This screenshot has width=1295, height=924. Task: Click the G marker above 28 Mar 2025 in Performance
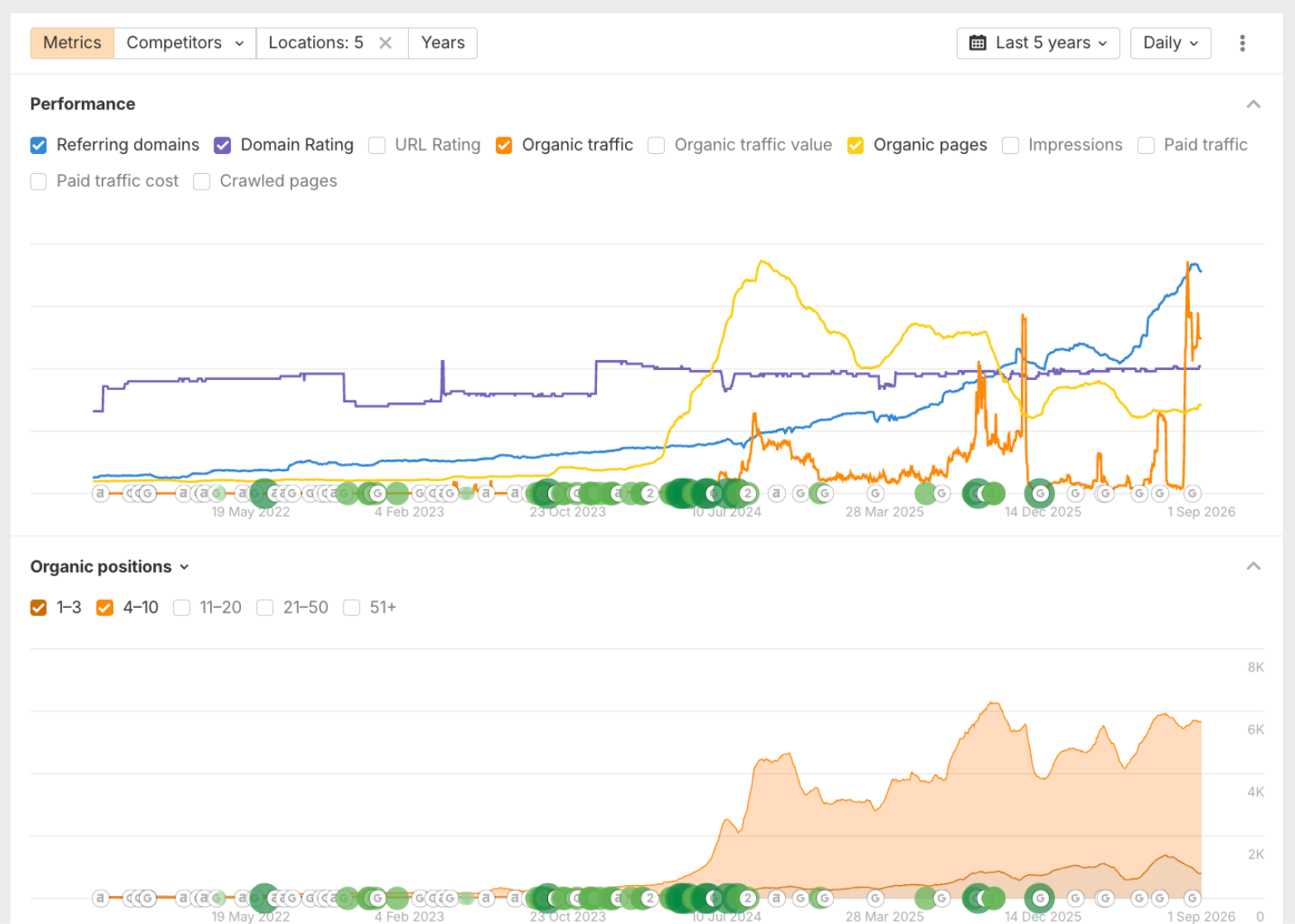(x=875, y=493)
